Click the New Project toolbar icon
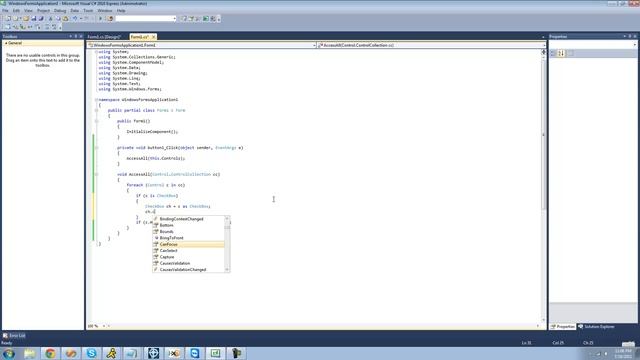The image size is (640, 360). (x=8, y=18)
